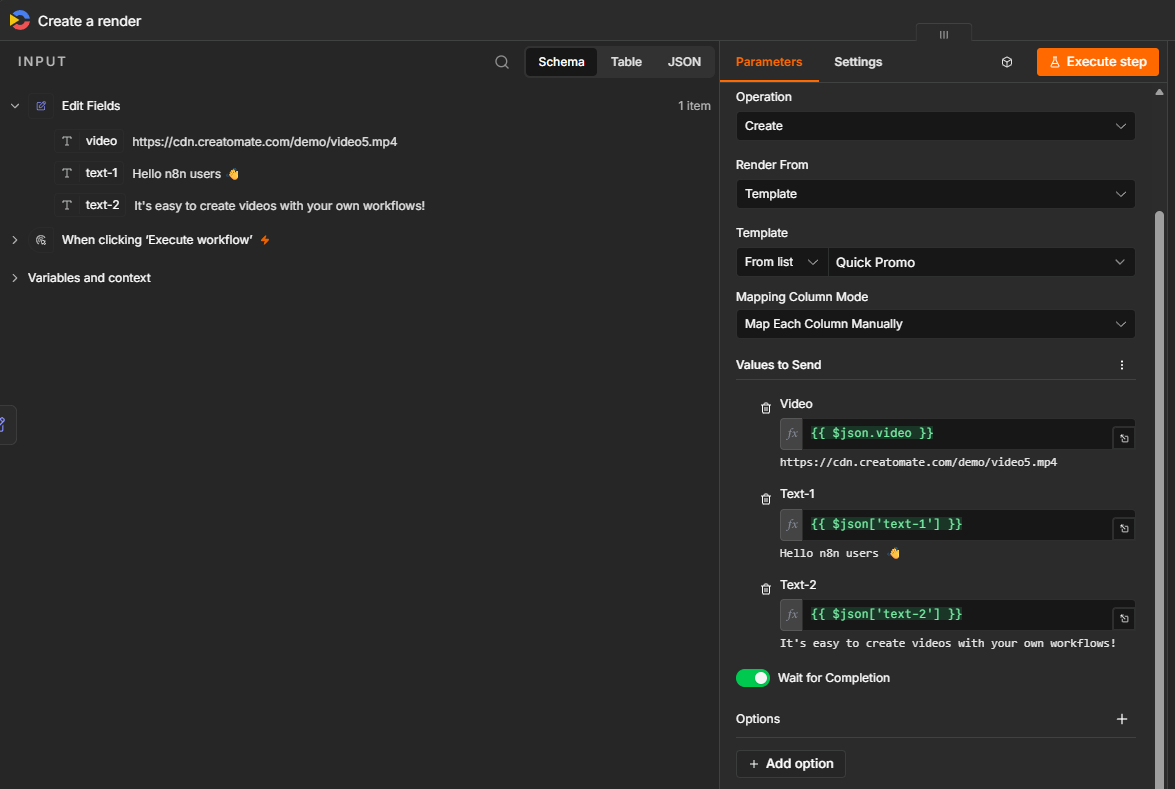
Task: Click the 'It's easy to create videos' input value
Action: tap(279, 206)
